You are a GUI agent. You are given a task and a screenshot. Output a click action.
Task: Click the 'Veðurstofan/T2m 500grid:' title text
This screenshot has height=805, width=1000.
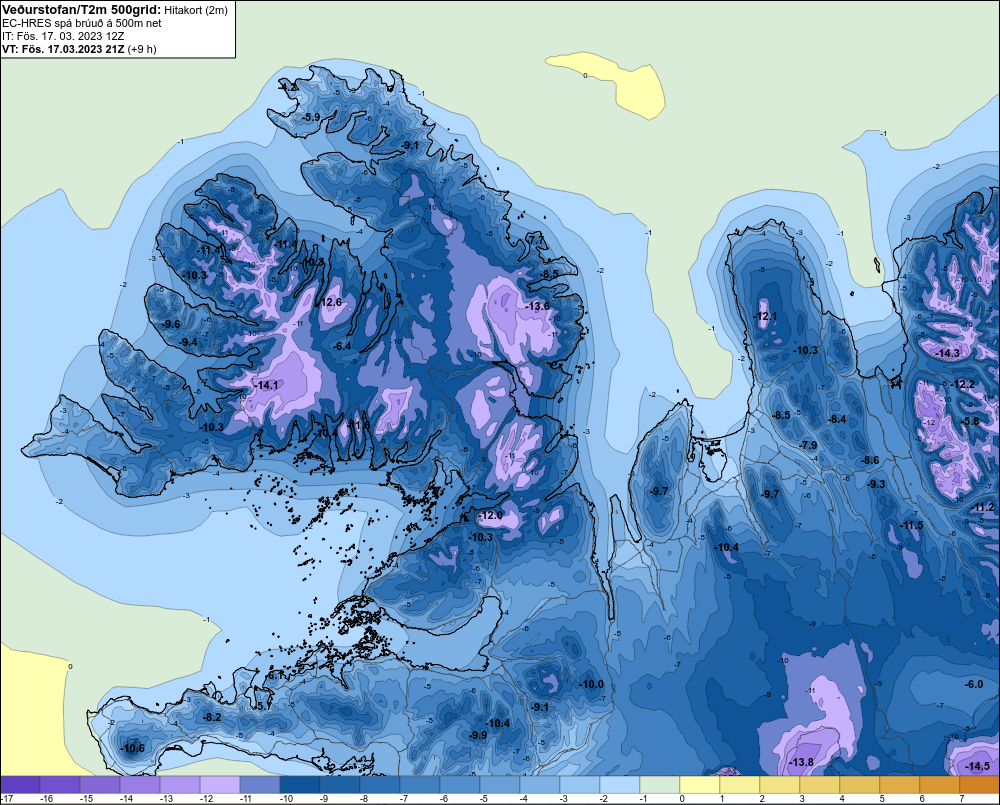(82, 10)
